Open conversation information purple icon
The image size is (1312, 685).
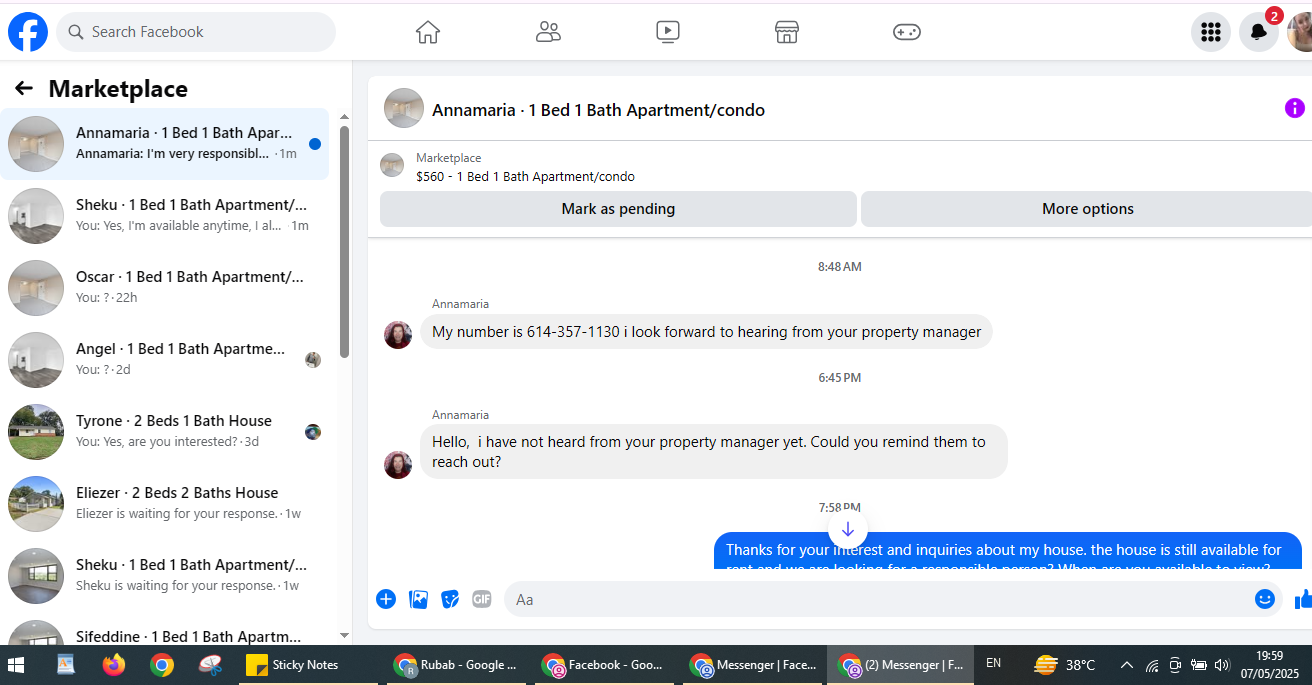1295,108
